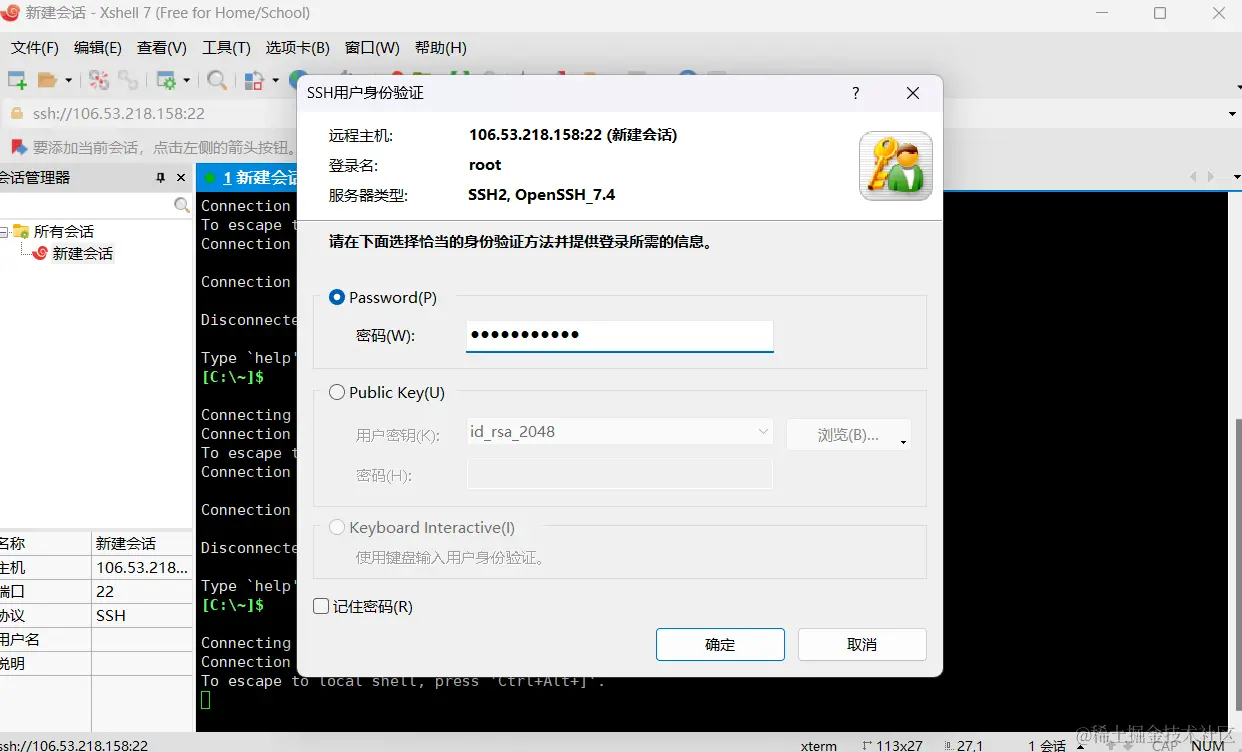Click the 113x27 terminal size indicator
1242x752 pixels.
(891, 745)
